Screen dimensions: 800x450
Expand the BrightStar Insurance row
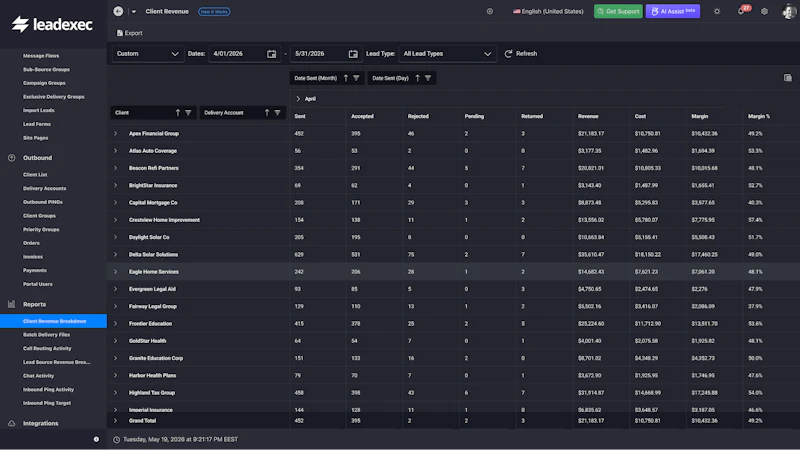pyautogui.click(x=116, y=185)
